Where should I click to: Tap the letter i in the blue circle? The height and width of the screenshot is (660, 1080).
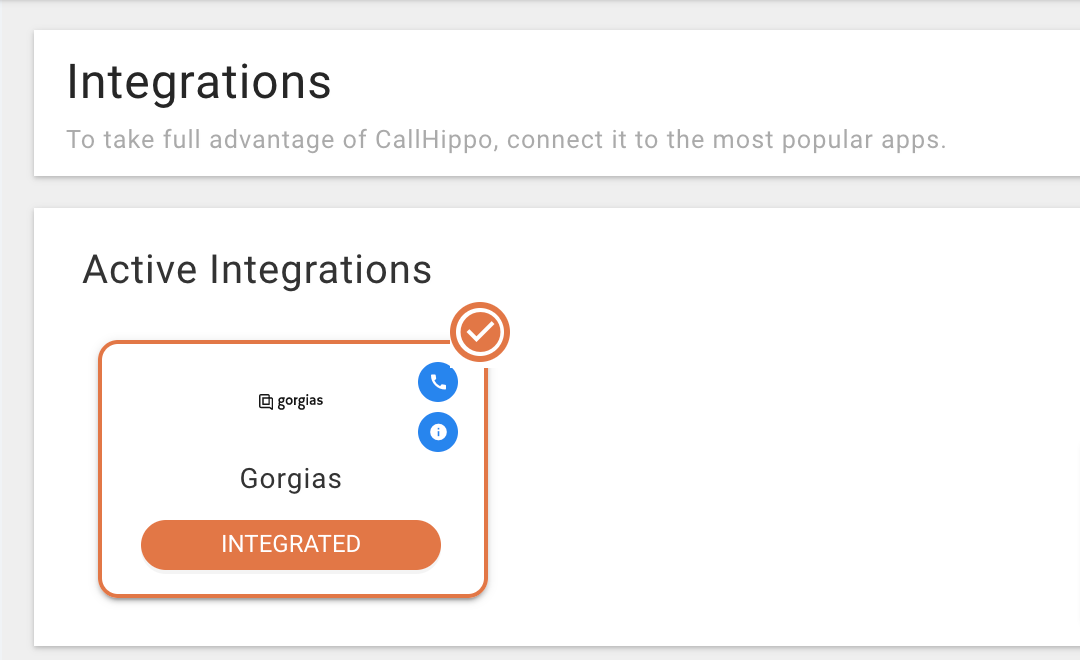coord(437,432)
